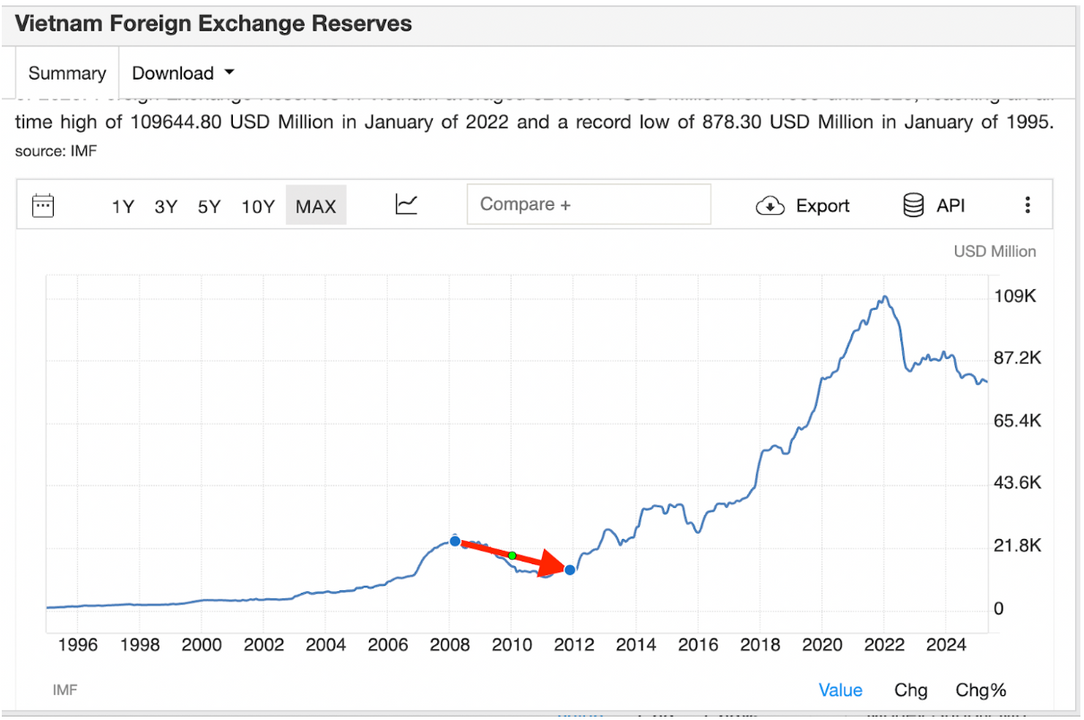Open the three-dot more options menu
The image size is (1084, 720).
pyautogui.click(x=1027, y=206)
